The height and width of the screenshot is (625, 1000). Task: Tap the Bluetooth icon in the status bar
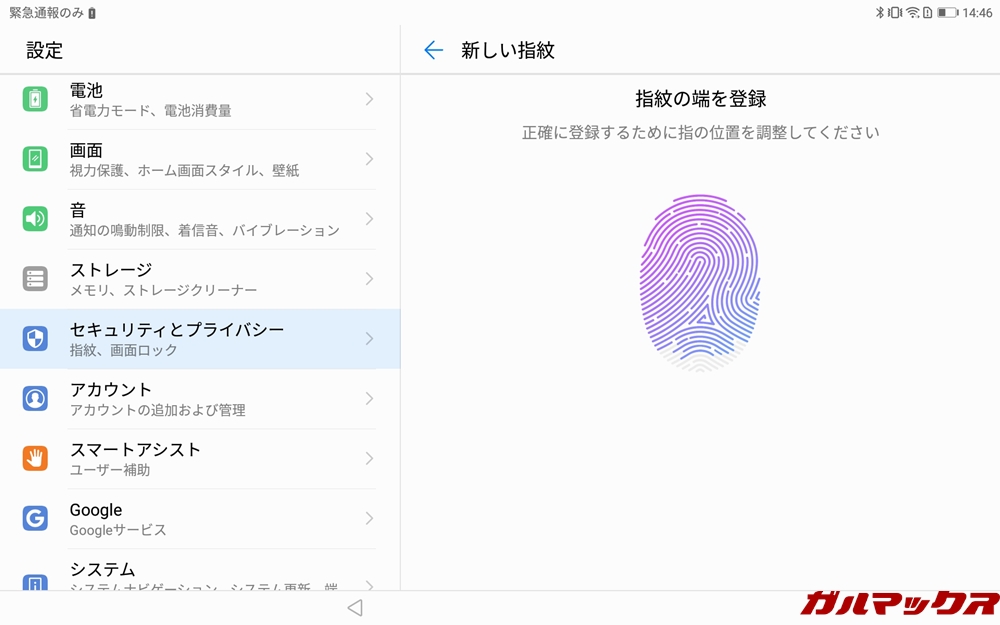(882, 11)
